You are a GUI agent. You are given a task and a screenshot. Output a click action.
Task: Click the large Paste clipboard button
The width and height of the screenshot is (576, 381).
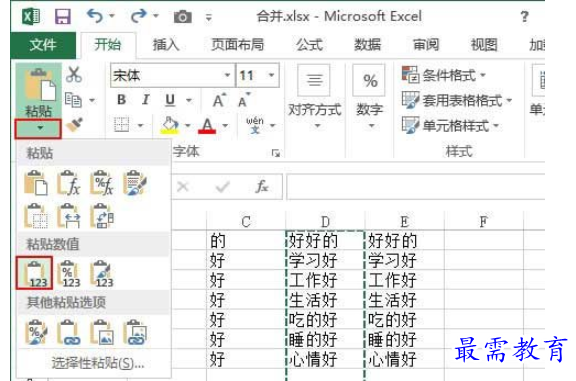click(x=39, y=92)
